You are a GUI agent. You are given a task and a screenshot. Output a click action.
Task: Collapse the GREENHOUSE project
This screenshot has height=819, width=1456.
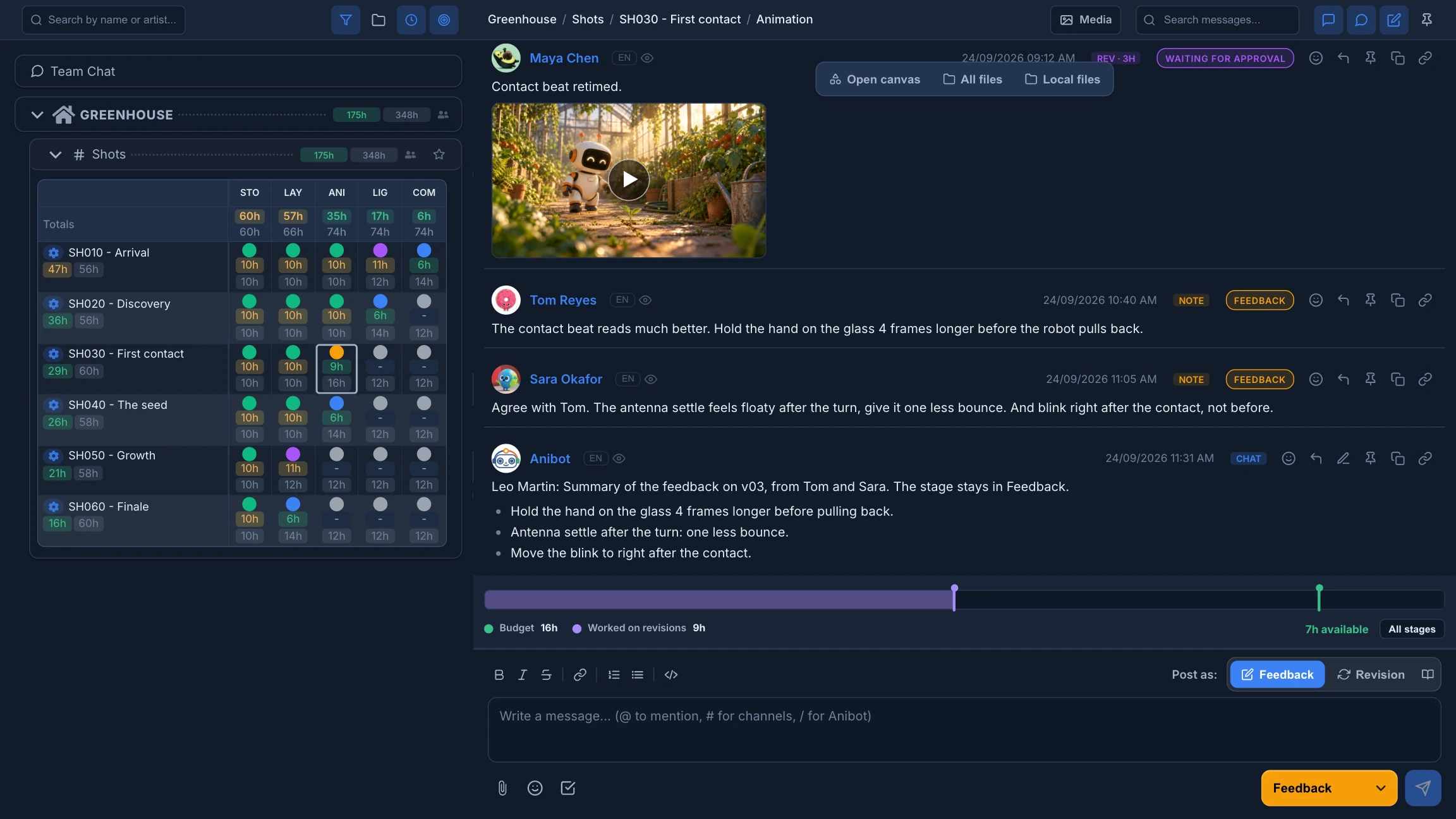pyautogui.click(x=37, y=114)
